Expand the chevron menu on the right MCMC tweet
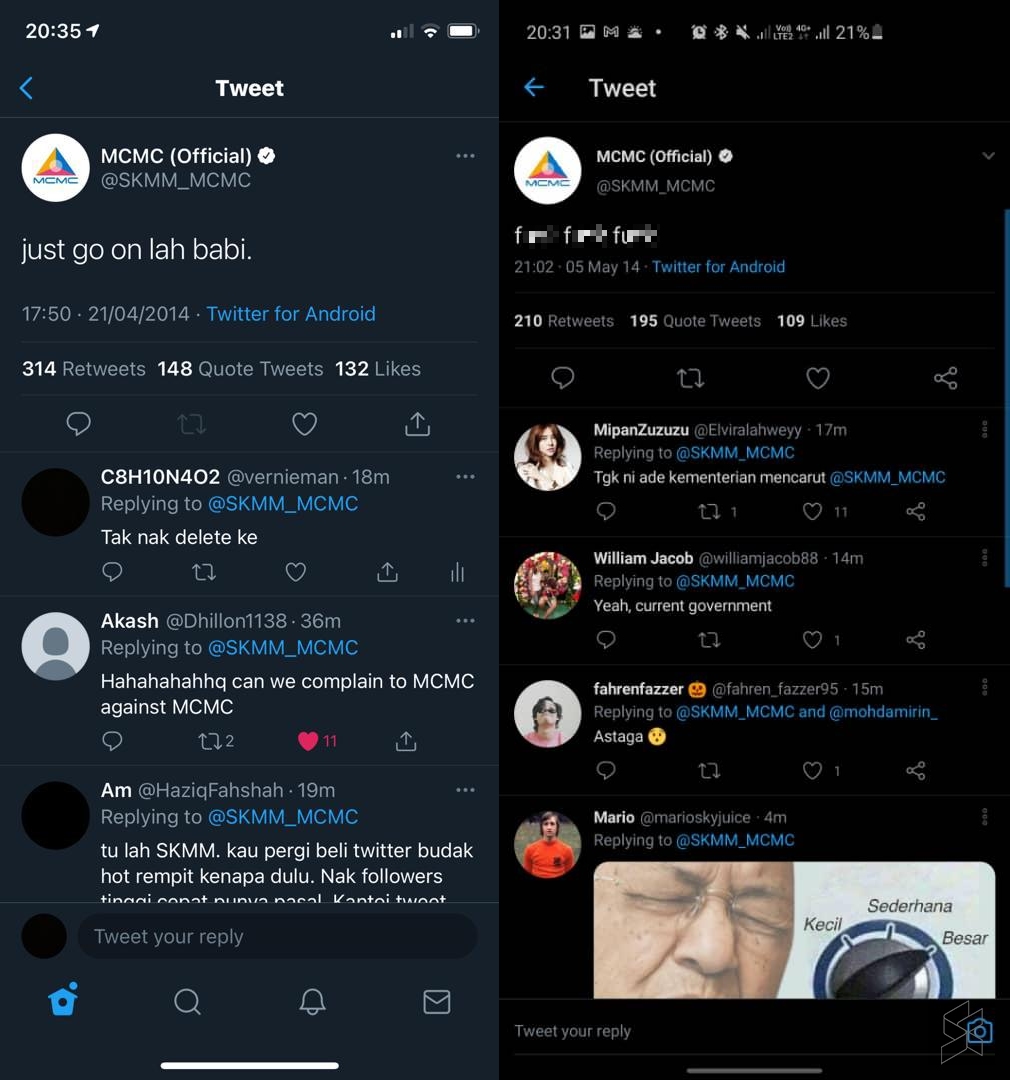The height and width of the screenshot is (1080, 1010). 988,156
